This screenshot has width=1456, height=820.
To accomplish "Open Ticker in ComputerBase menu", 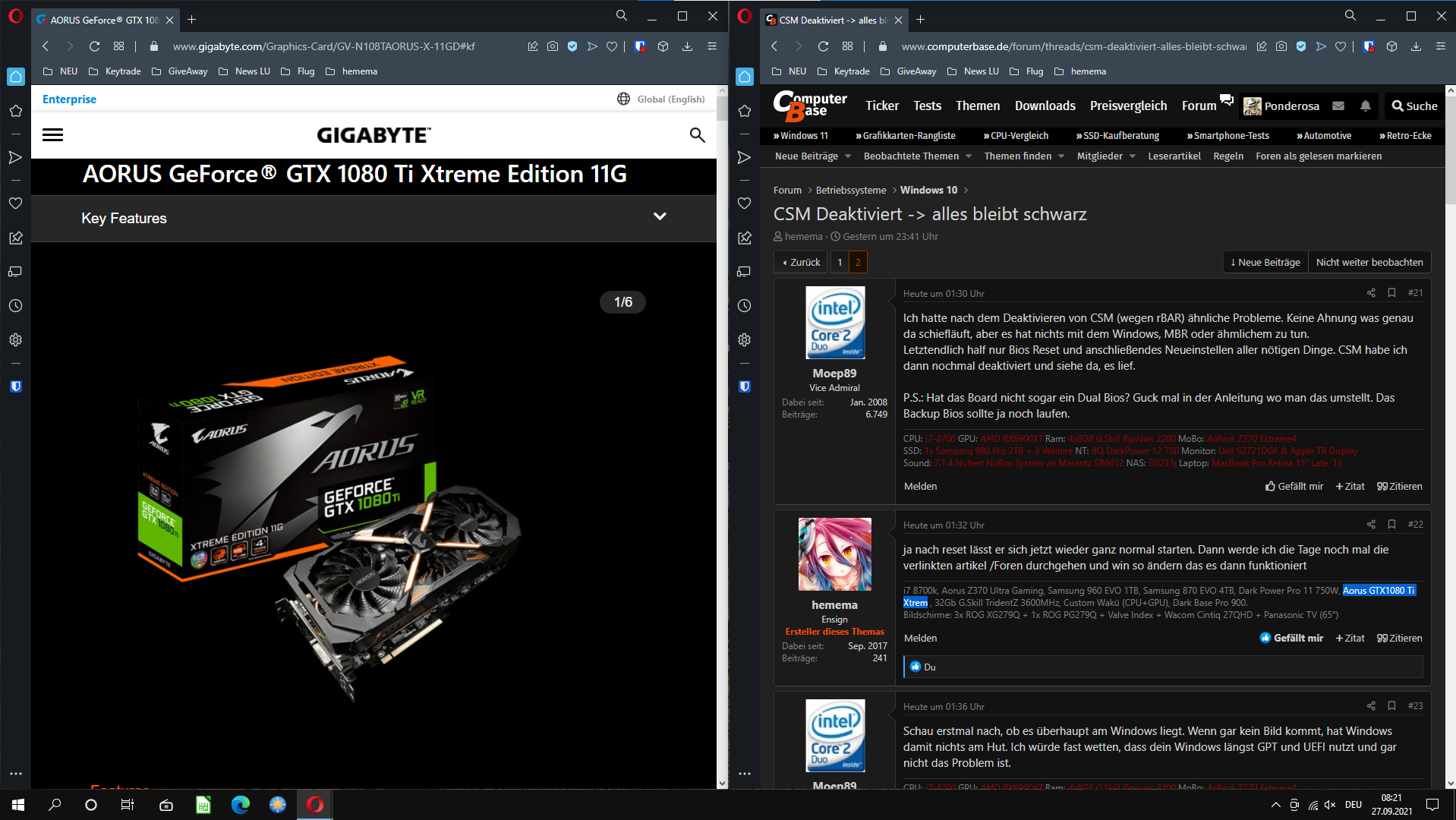I will pos(882,106).
